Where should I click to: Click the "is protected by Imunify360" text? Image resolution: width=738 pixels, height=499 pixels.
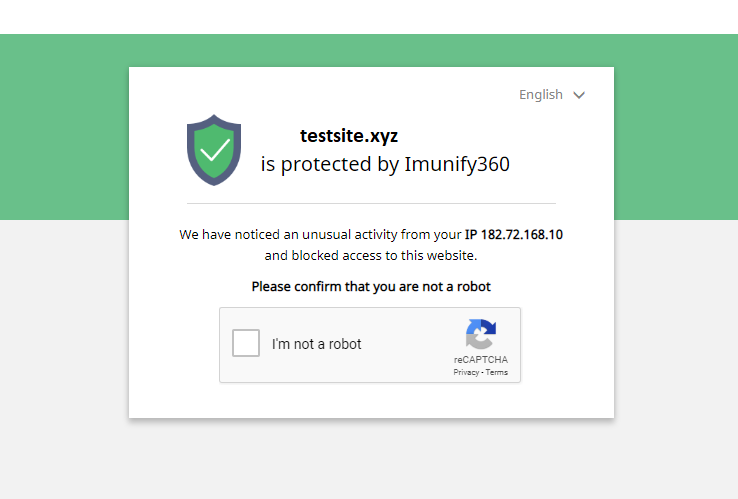pos(385,164)
